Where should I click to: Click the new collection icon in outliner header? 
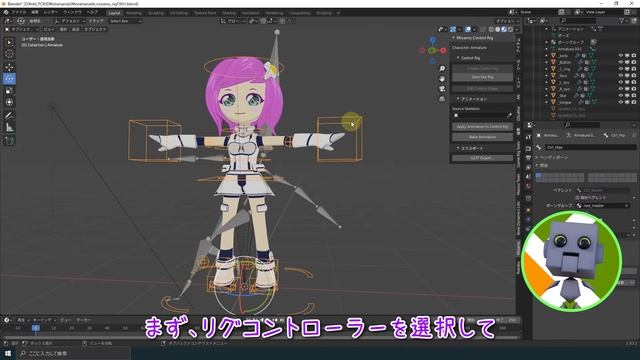tap(633, 20)
